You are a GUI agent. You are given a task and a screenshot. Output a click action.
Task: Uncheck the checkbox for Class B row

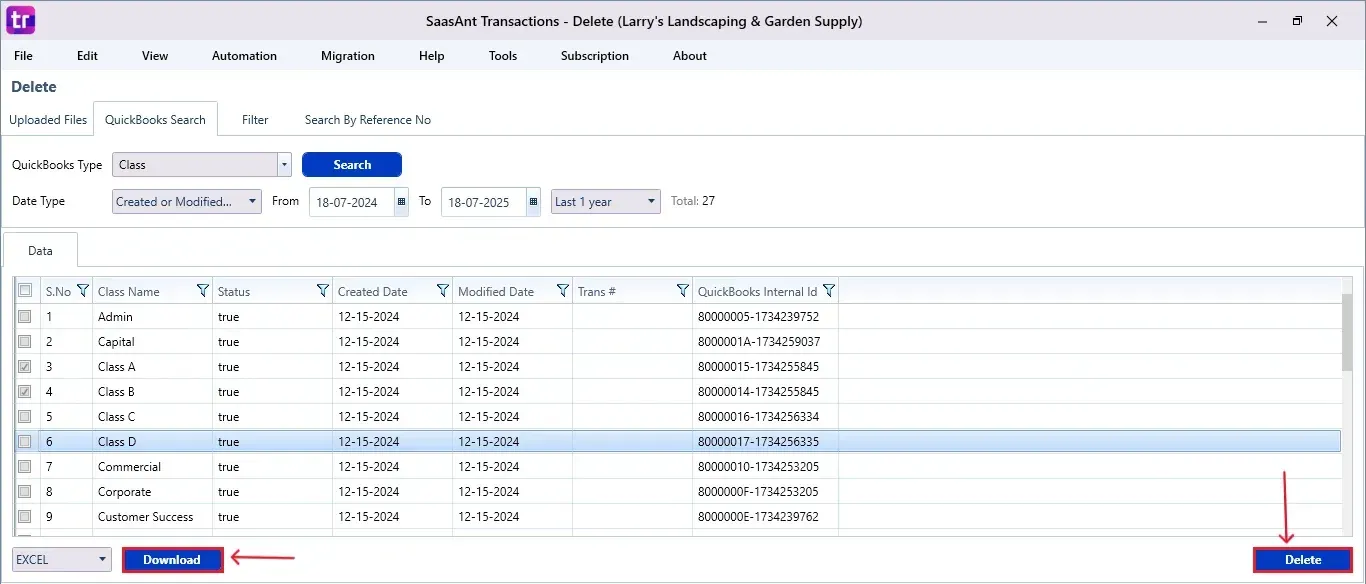(25, 391)
